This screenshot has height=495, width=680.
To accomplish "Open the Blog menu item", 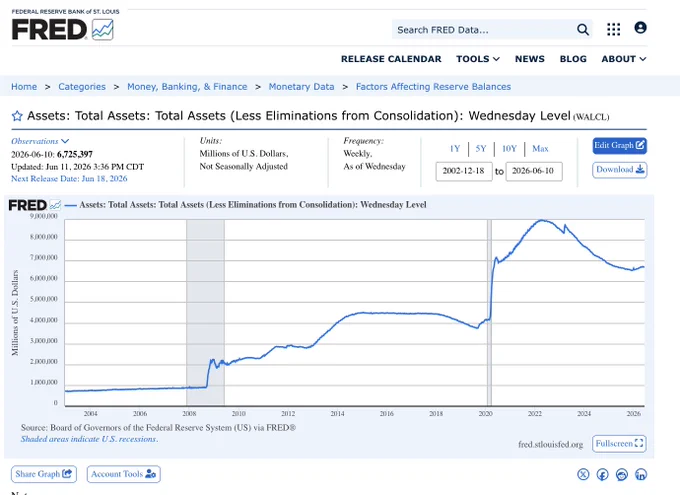I will click(x=573, y=59).
